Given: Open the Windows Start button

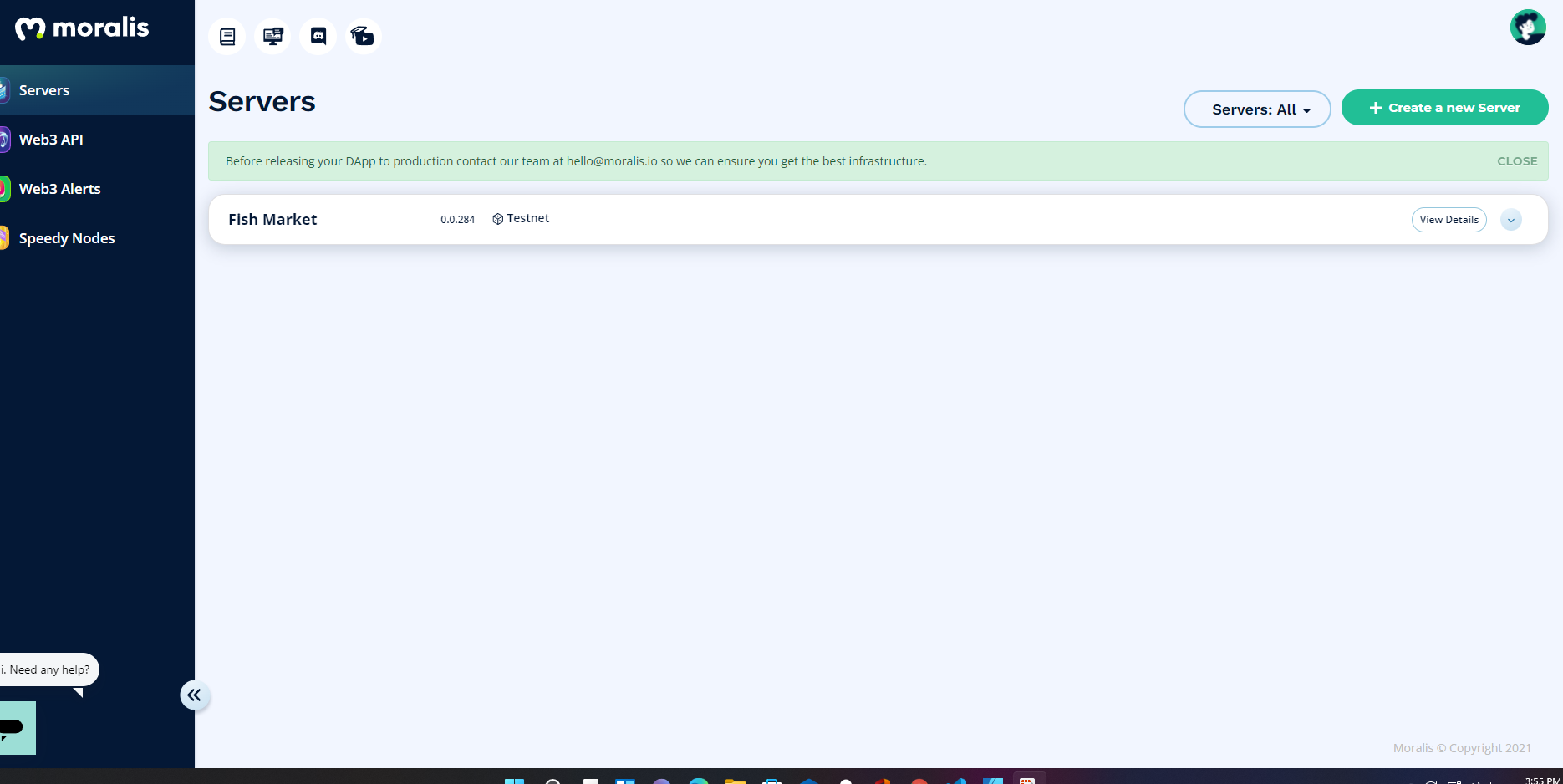Looking at the screenshot, I should pos(514,781).
